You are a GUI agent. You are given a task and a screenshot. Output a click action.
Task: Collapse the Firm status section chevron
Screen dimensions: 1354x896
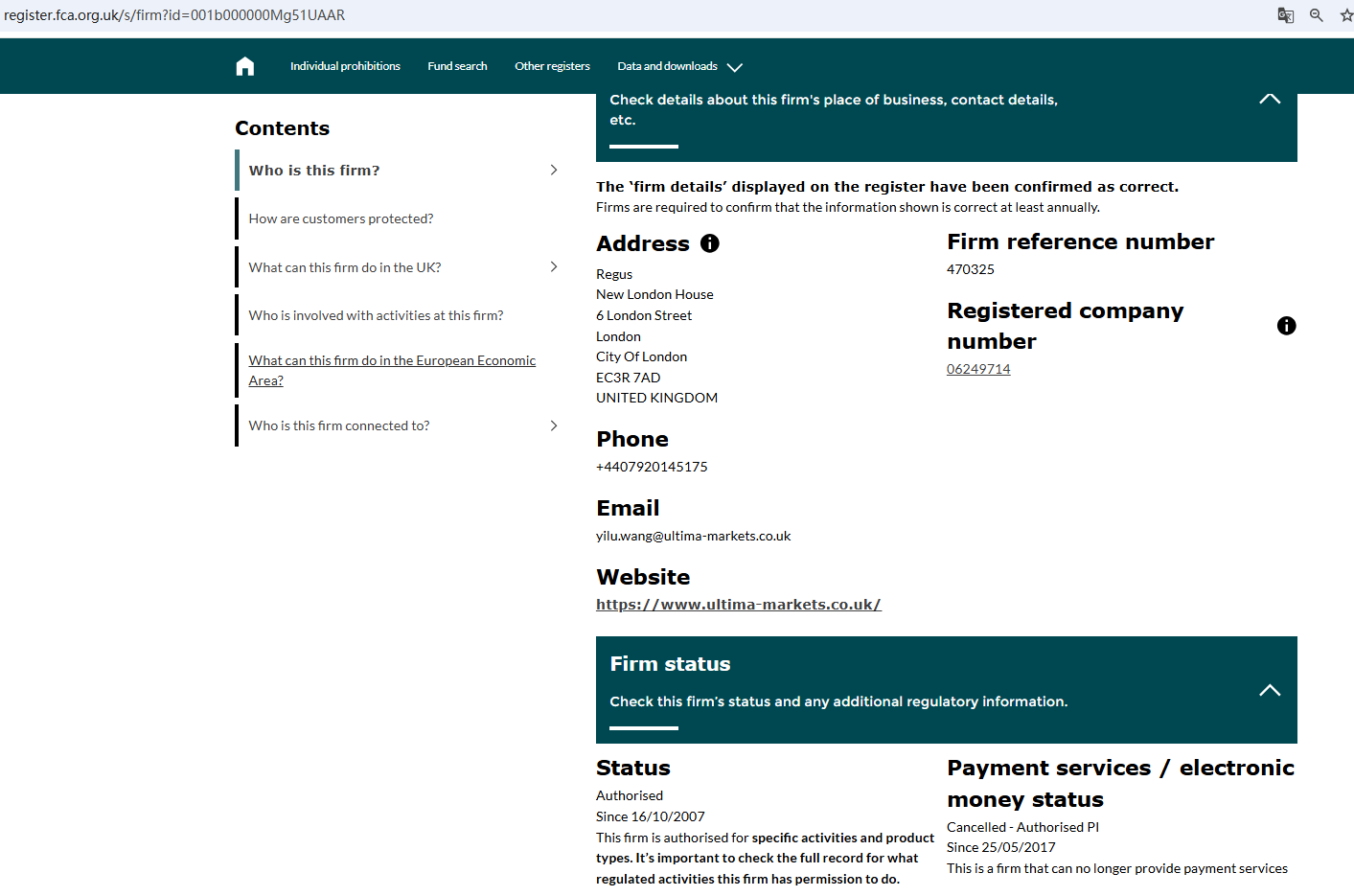[x=1270, y=690]
